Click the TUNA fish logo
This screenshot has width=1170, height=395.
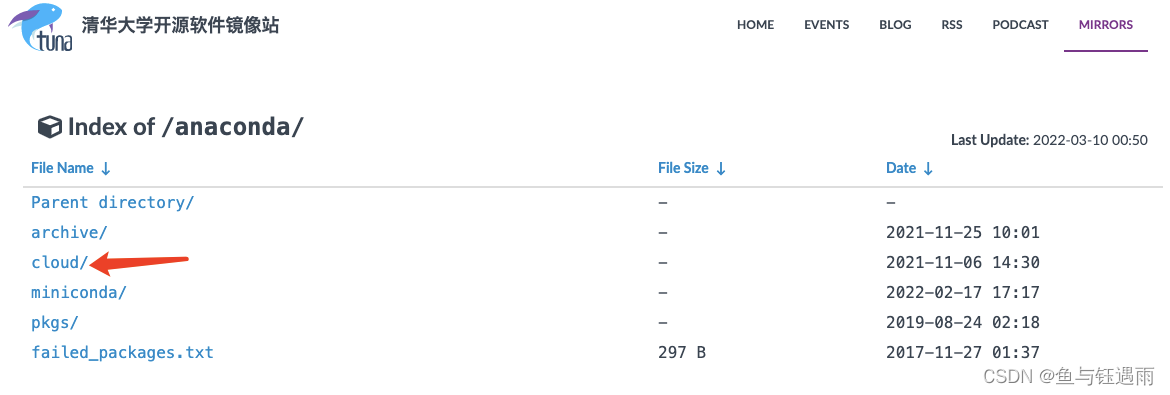coord(41,27)
